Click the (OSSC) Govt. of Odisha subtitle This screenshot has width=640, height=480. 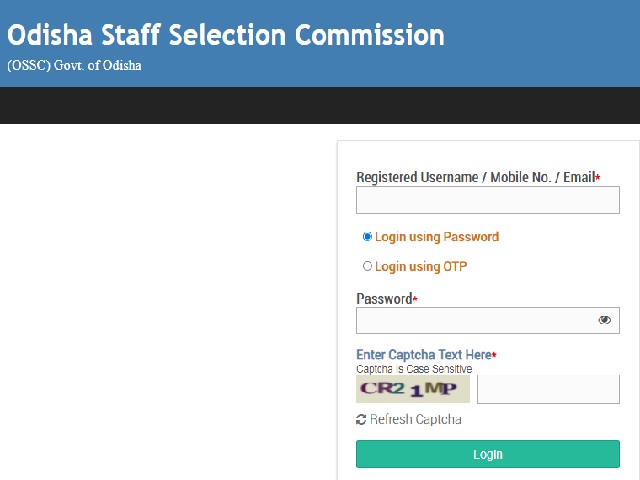(75, 66)
